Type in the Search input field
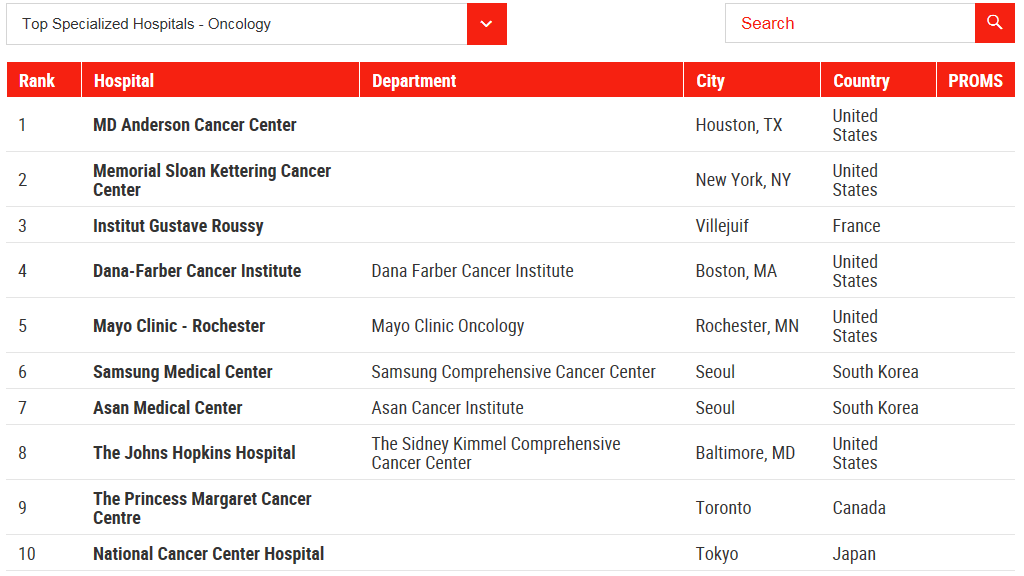Screen dimensions: 1024x576 [850, 23]
